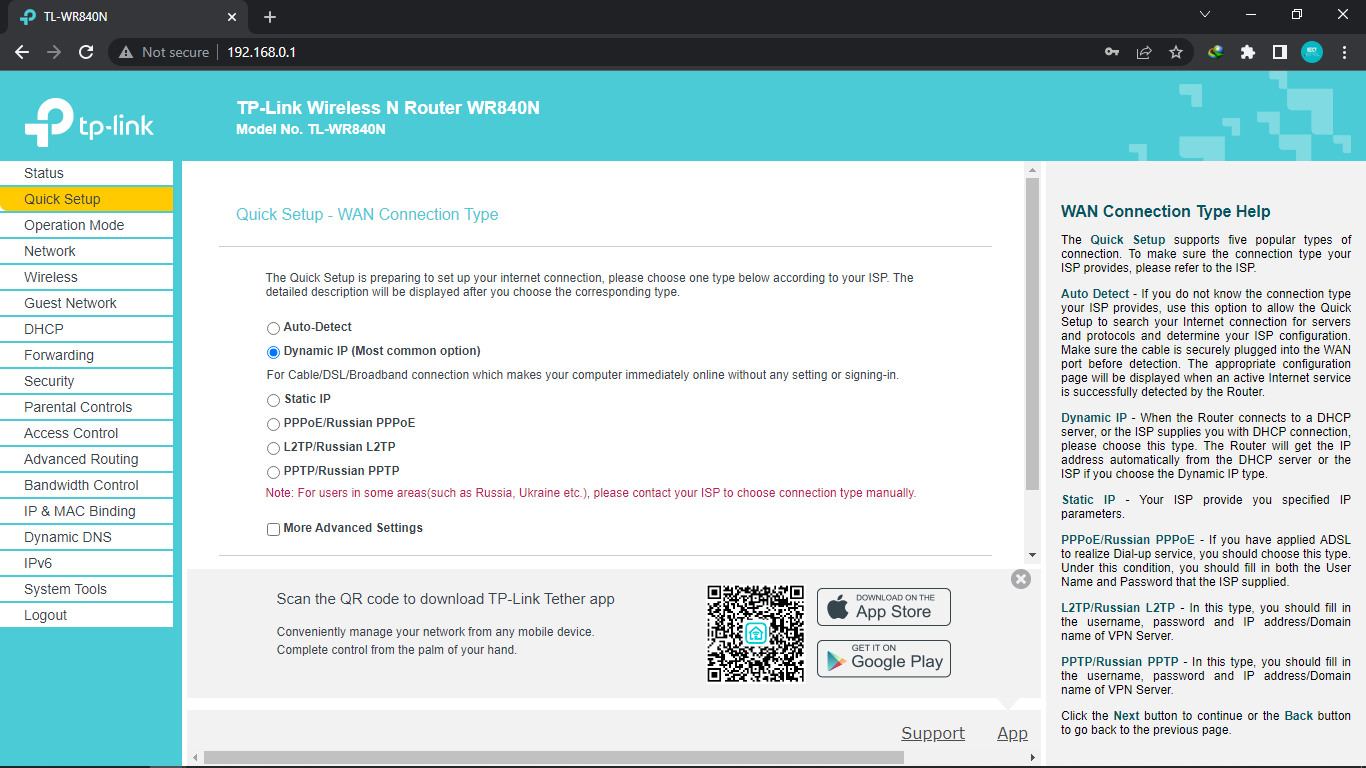1366x768 pixels.
Task: Click the scroll up arrow of setup panel
Action: pyautogui.click(x=1032, y=171)
